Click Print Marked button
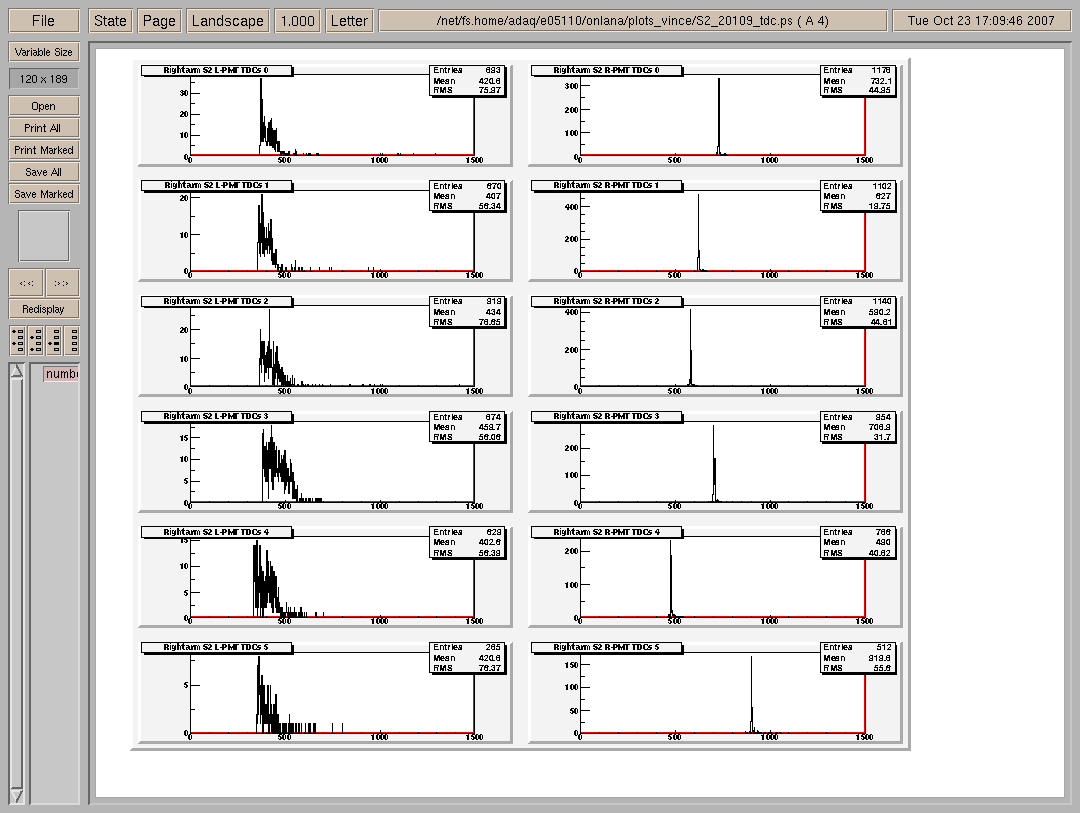 click(43, 150)
